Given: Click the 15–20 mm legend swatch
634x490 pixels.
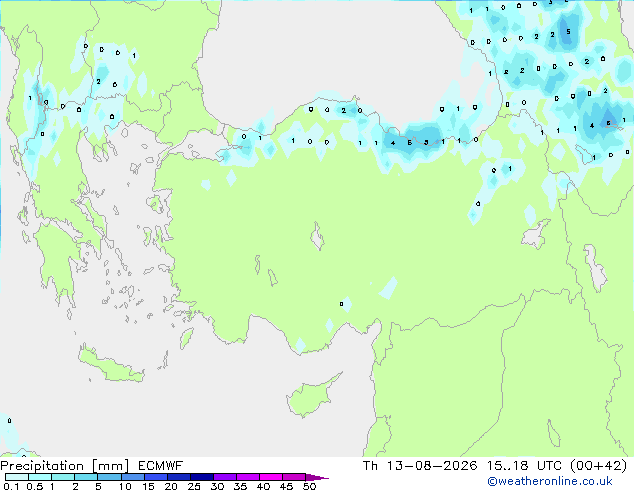Looking at the screenshot, I should (x=155, y=477).
